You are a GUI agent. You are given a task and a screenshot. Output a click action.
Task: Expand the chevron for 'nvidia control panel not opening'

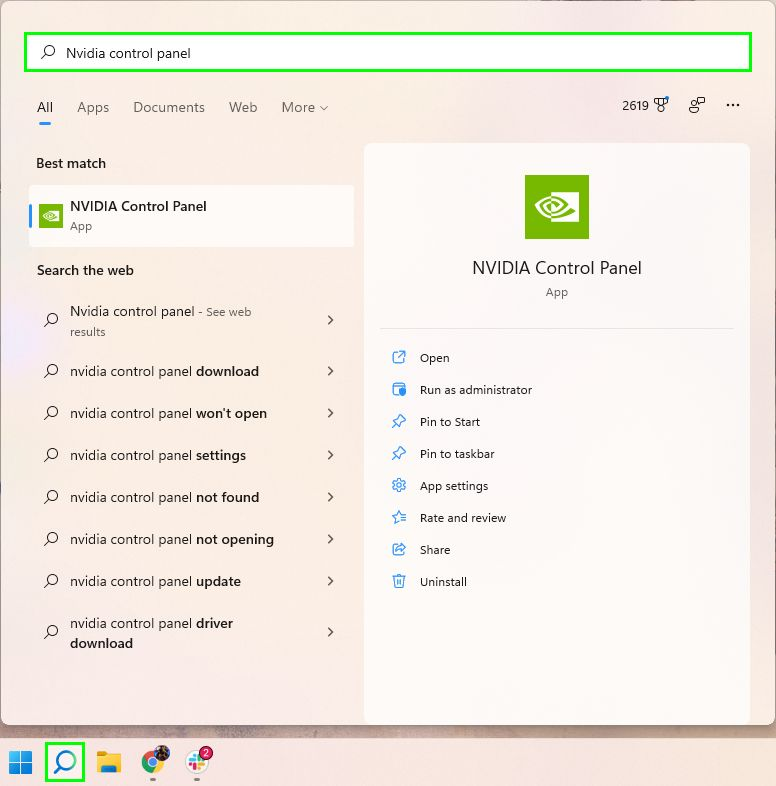point(330,539)
